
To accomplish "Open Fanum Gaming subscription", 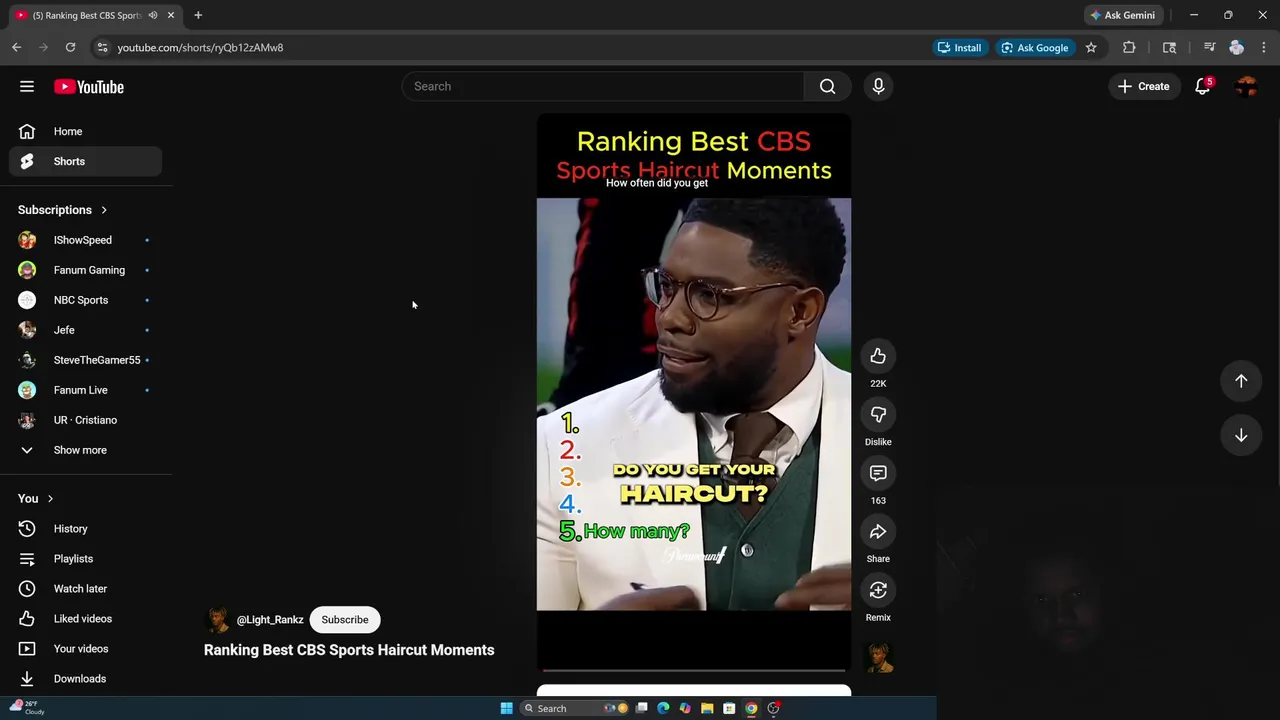I will (86, 270).
